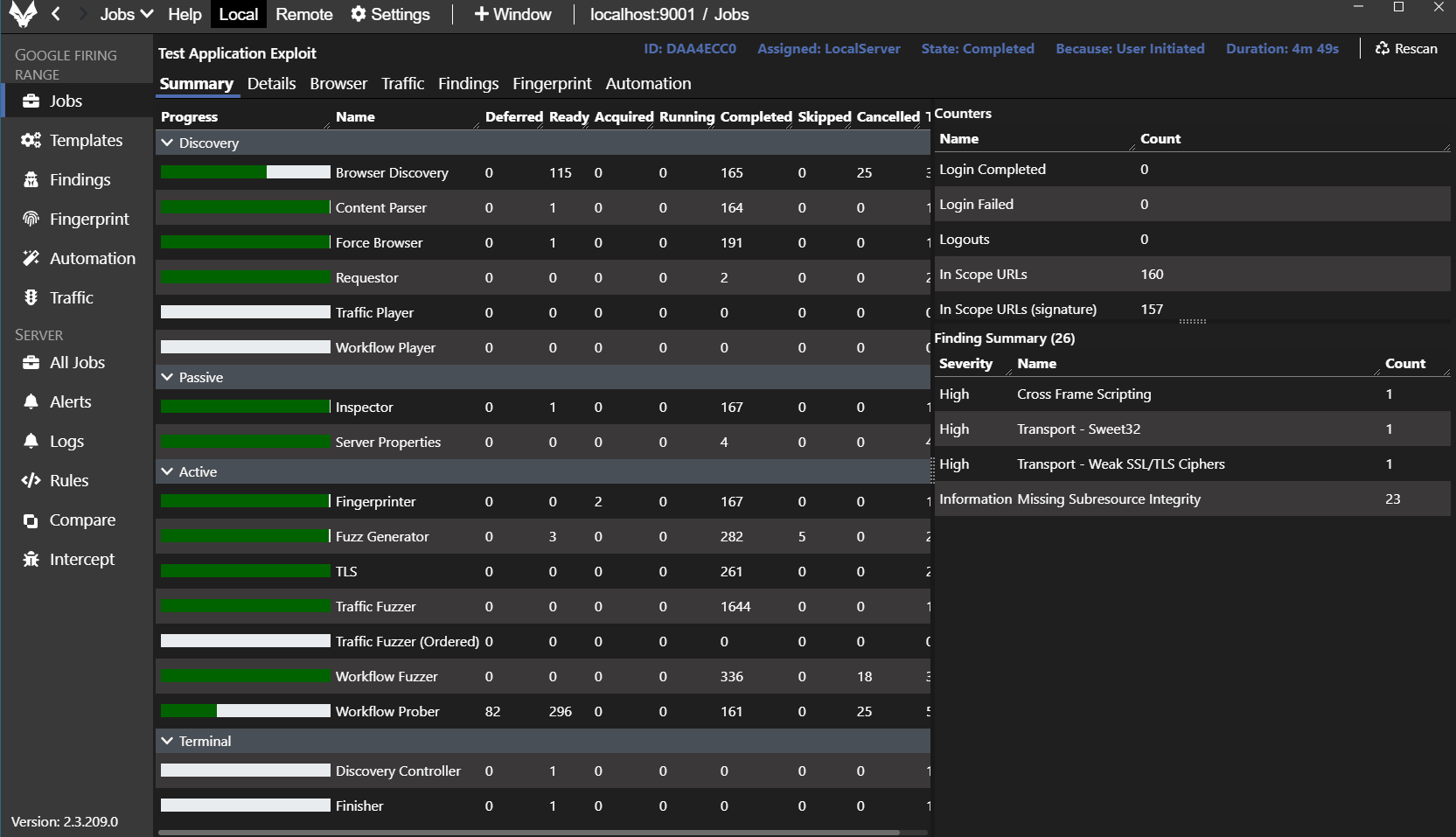Collapse the Passive group

(167, 377)
